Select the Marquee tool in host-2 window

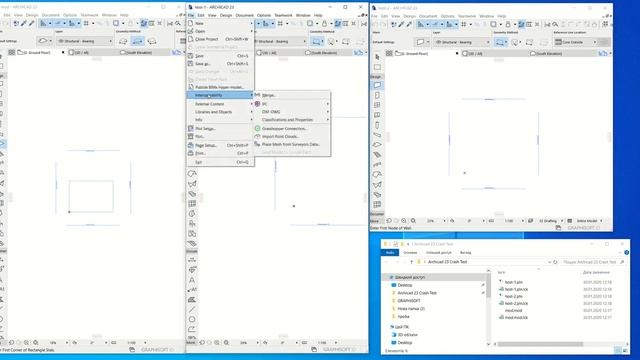[x=377, y=67]
